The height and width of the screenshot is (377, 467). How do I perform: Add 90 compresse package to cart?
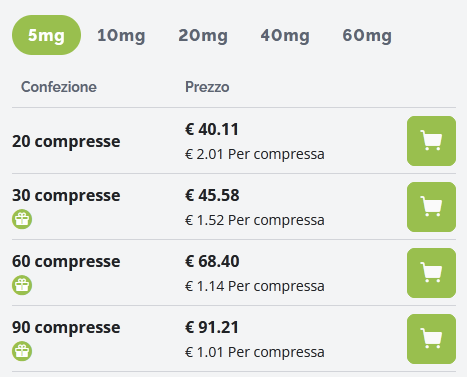(431, 339)
